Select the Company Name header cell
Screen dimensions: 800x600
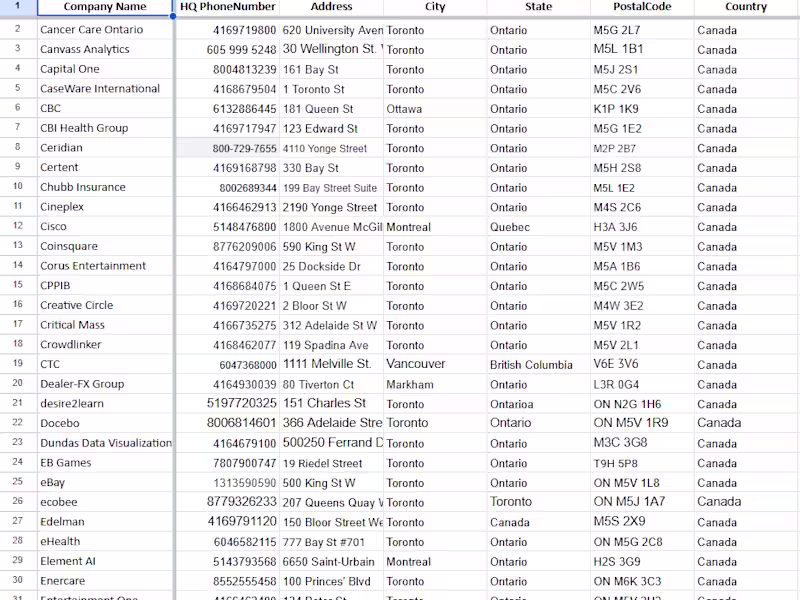coord(105,7)
